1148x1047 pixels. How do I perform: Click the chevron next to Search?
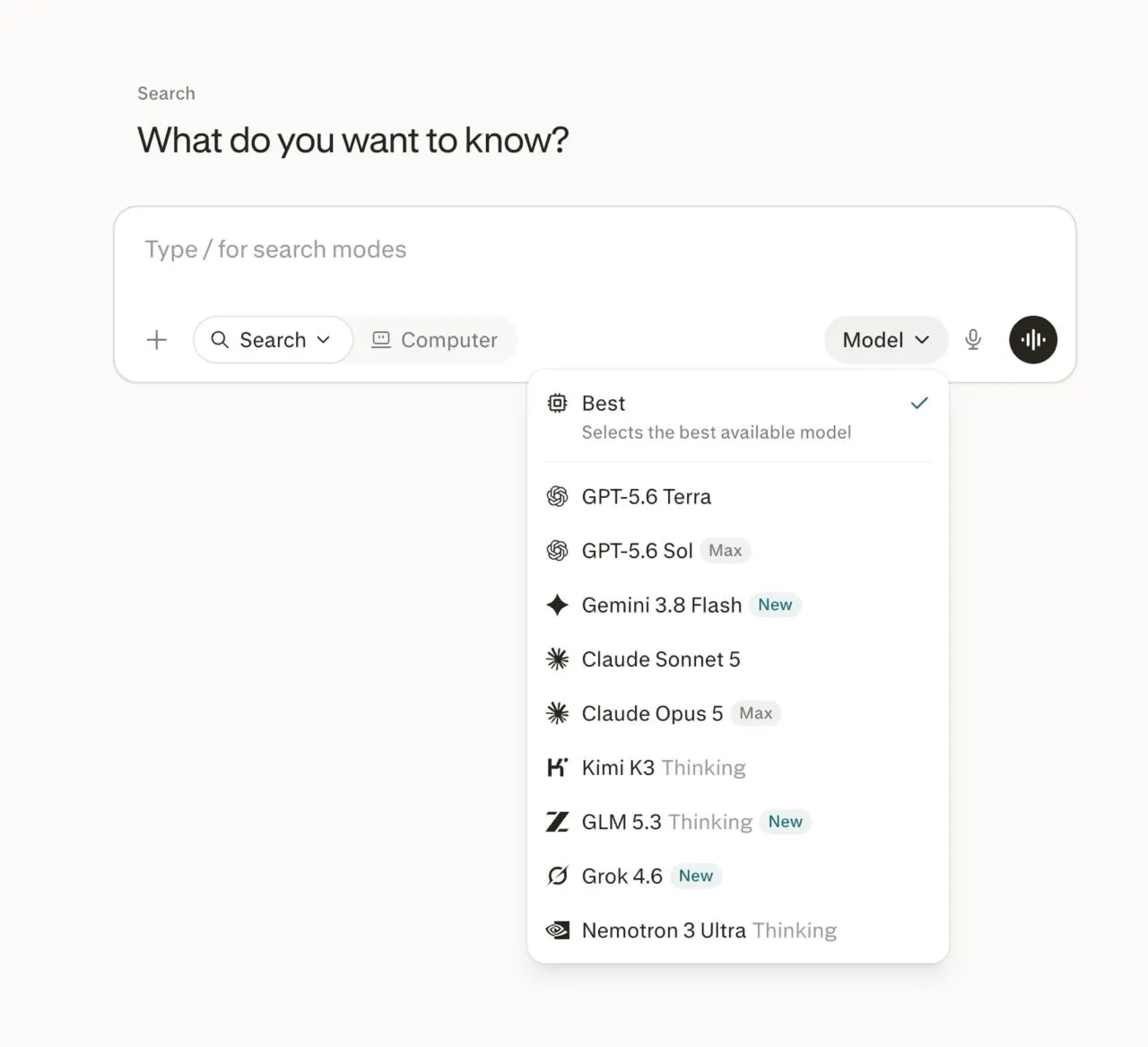click(324, 340)
